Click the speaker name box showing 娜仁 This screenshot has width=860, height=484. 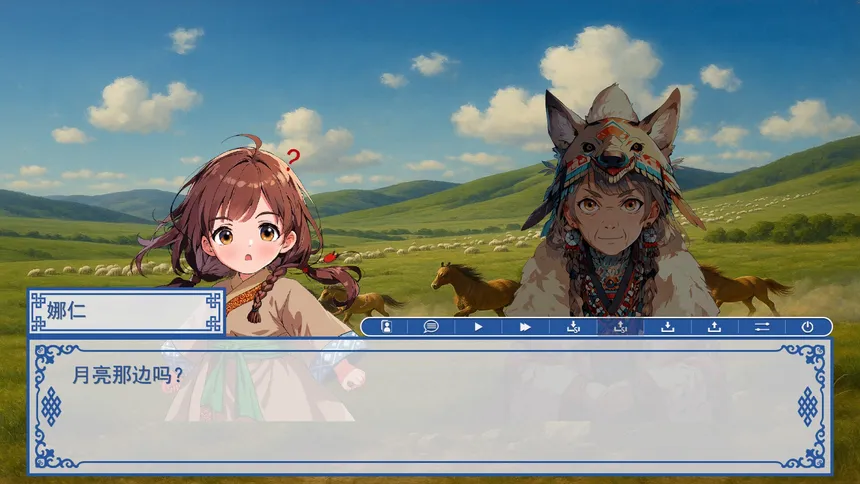[x=126, y=311]
